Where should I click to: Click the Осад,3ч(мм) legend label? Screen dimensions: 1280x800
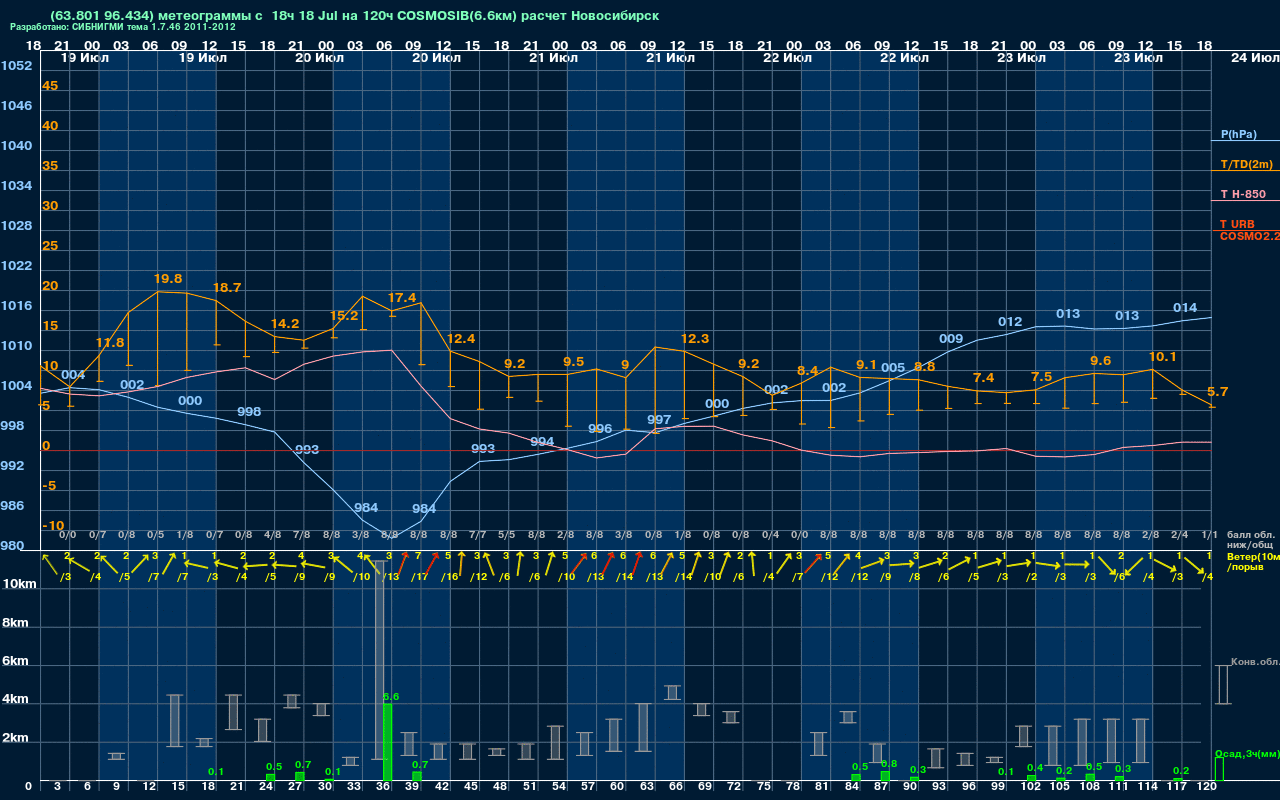[x=1246, y=753]
